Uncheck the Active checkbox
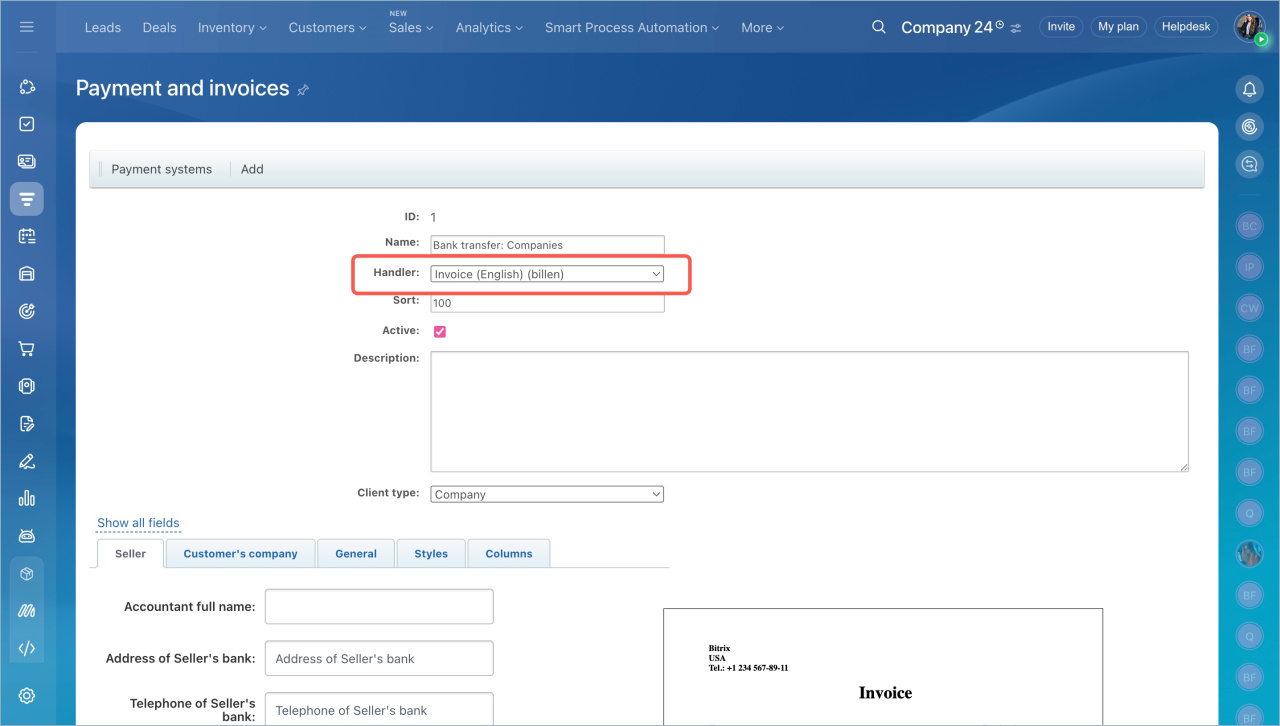This screenshot has width=1280, height=726. tap(440, 332)
